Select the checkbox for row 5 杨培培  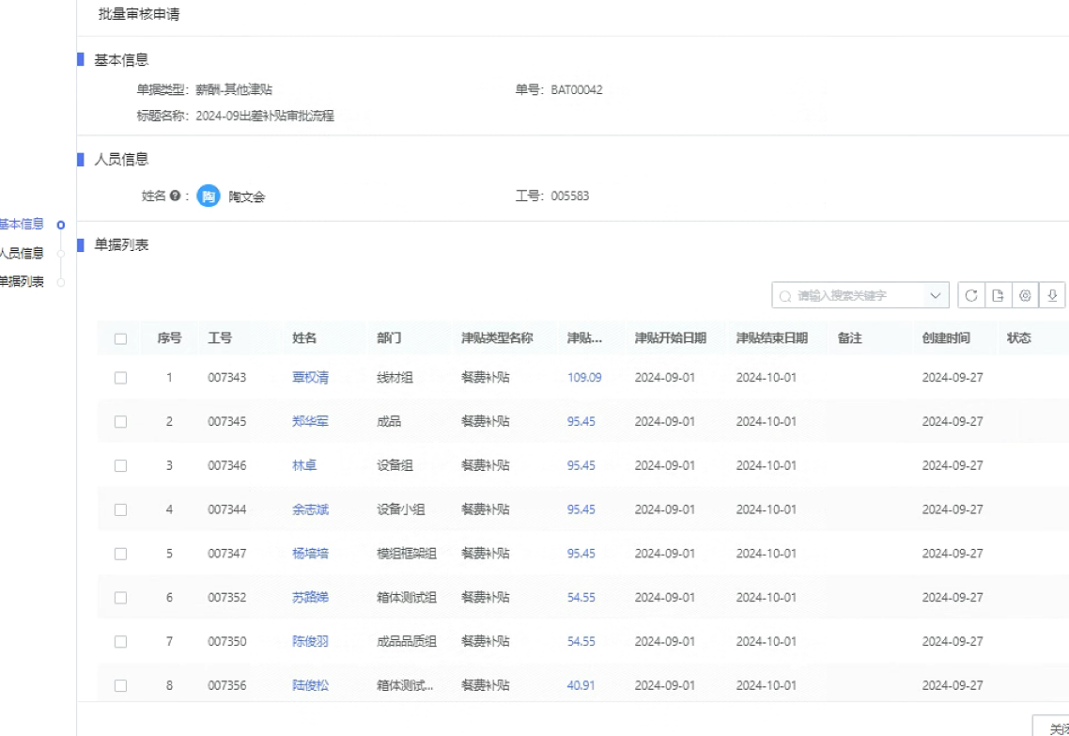click(121, 554)
